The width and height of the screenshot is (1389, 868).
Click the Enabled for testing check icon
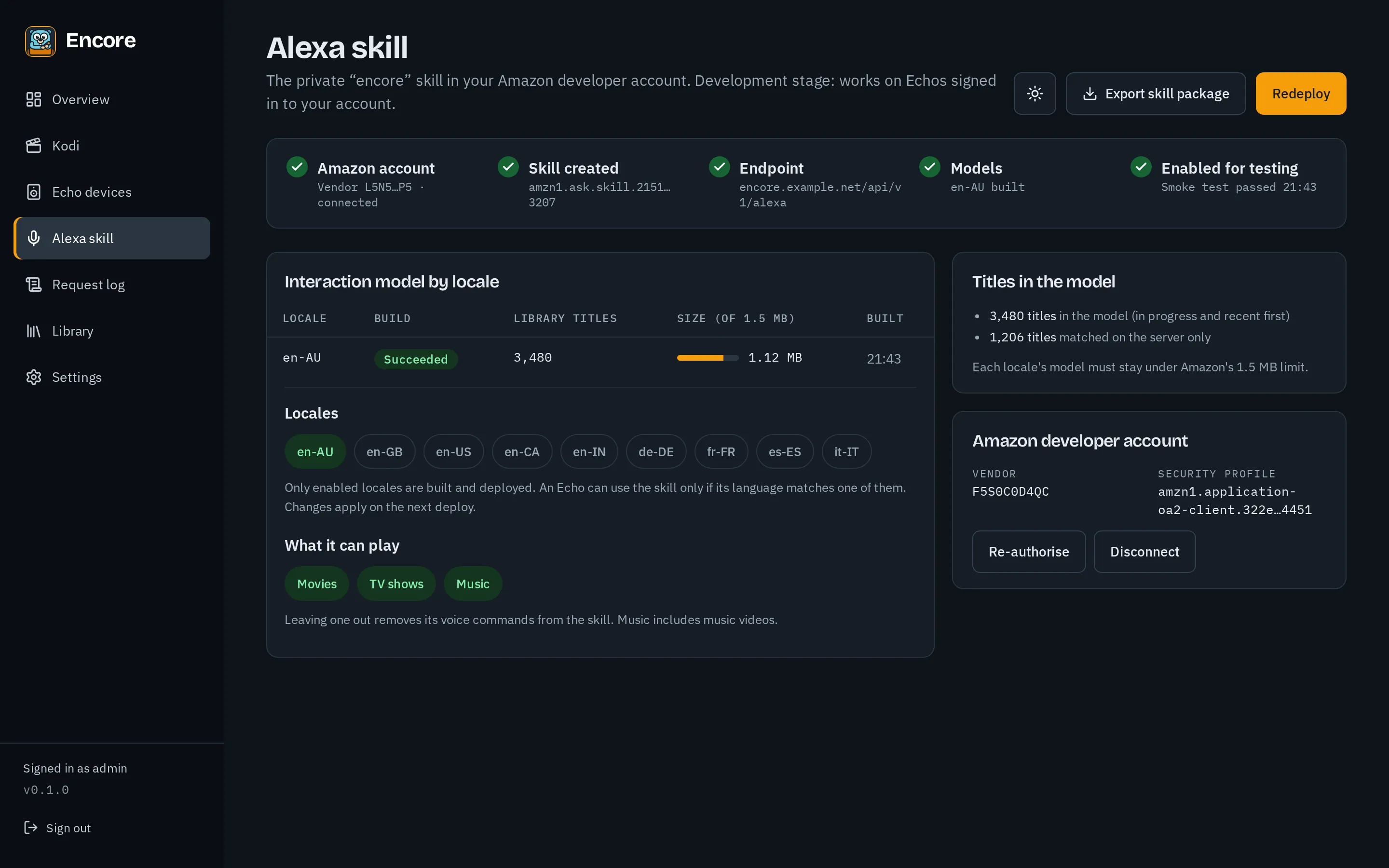point(1141,167)
